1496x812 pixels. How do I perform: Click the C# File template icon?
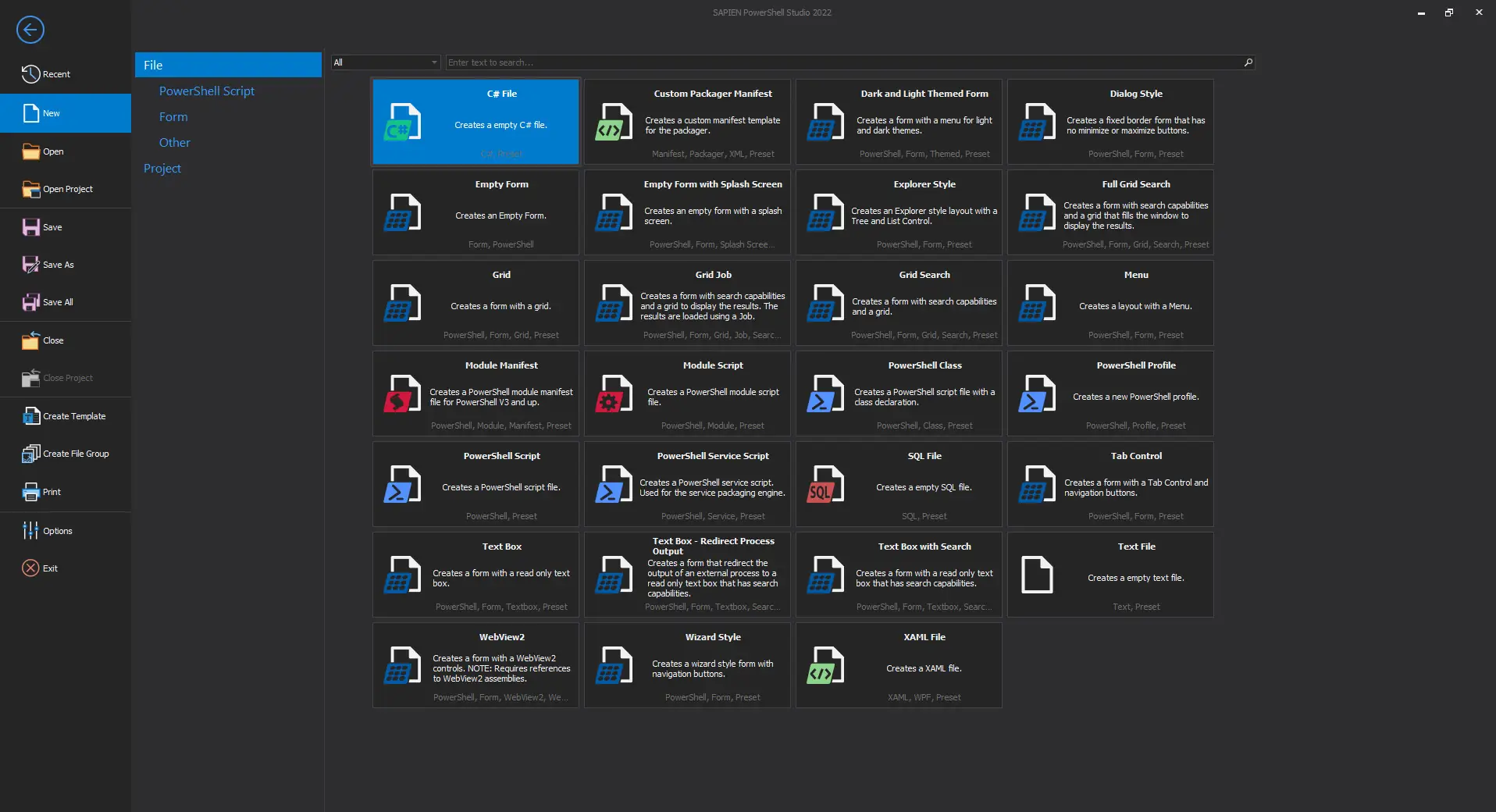point(403,122)
